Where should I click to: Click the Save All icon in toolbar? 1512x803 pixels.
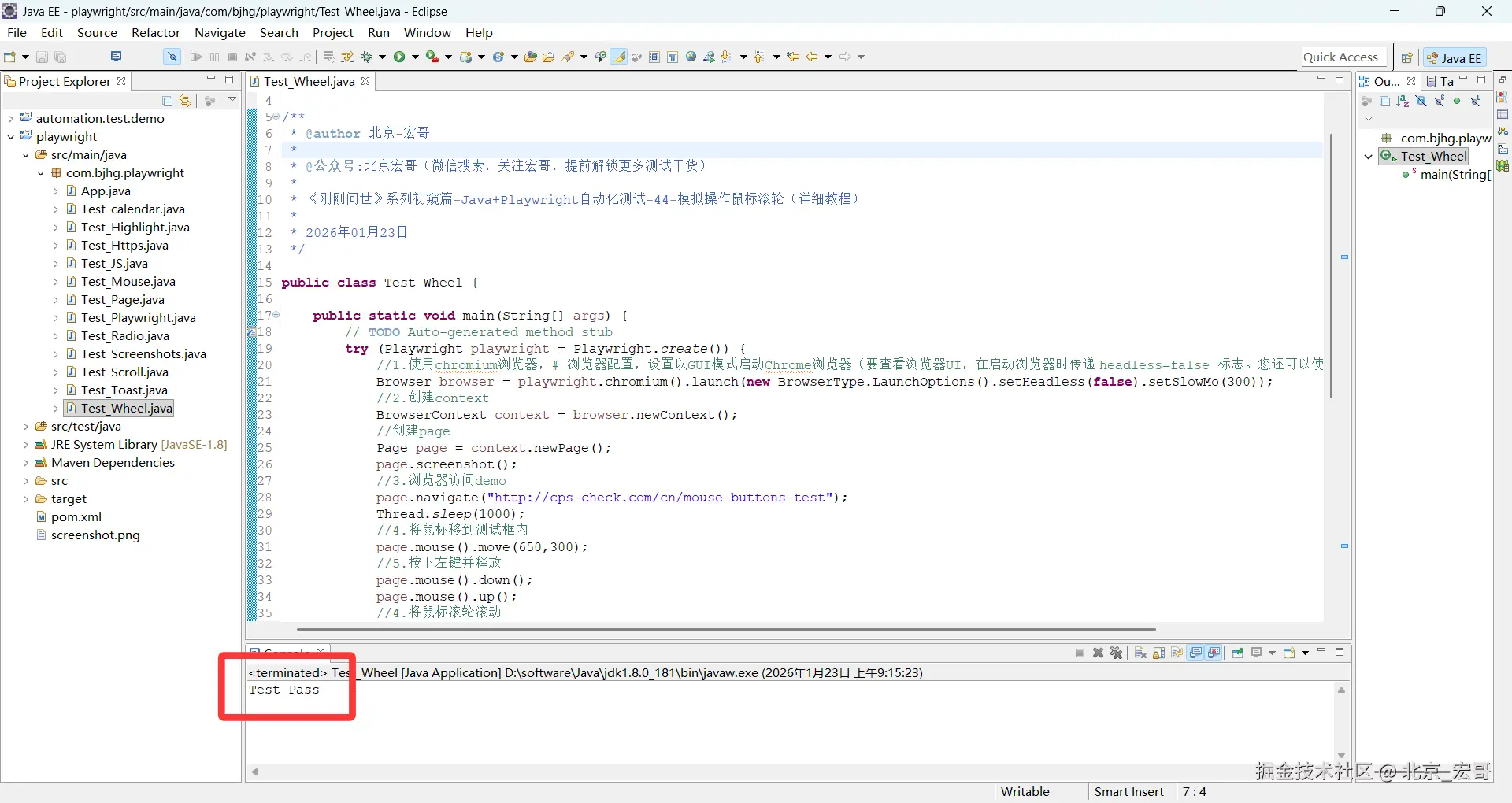point(61,57)
